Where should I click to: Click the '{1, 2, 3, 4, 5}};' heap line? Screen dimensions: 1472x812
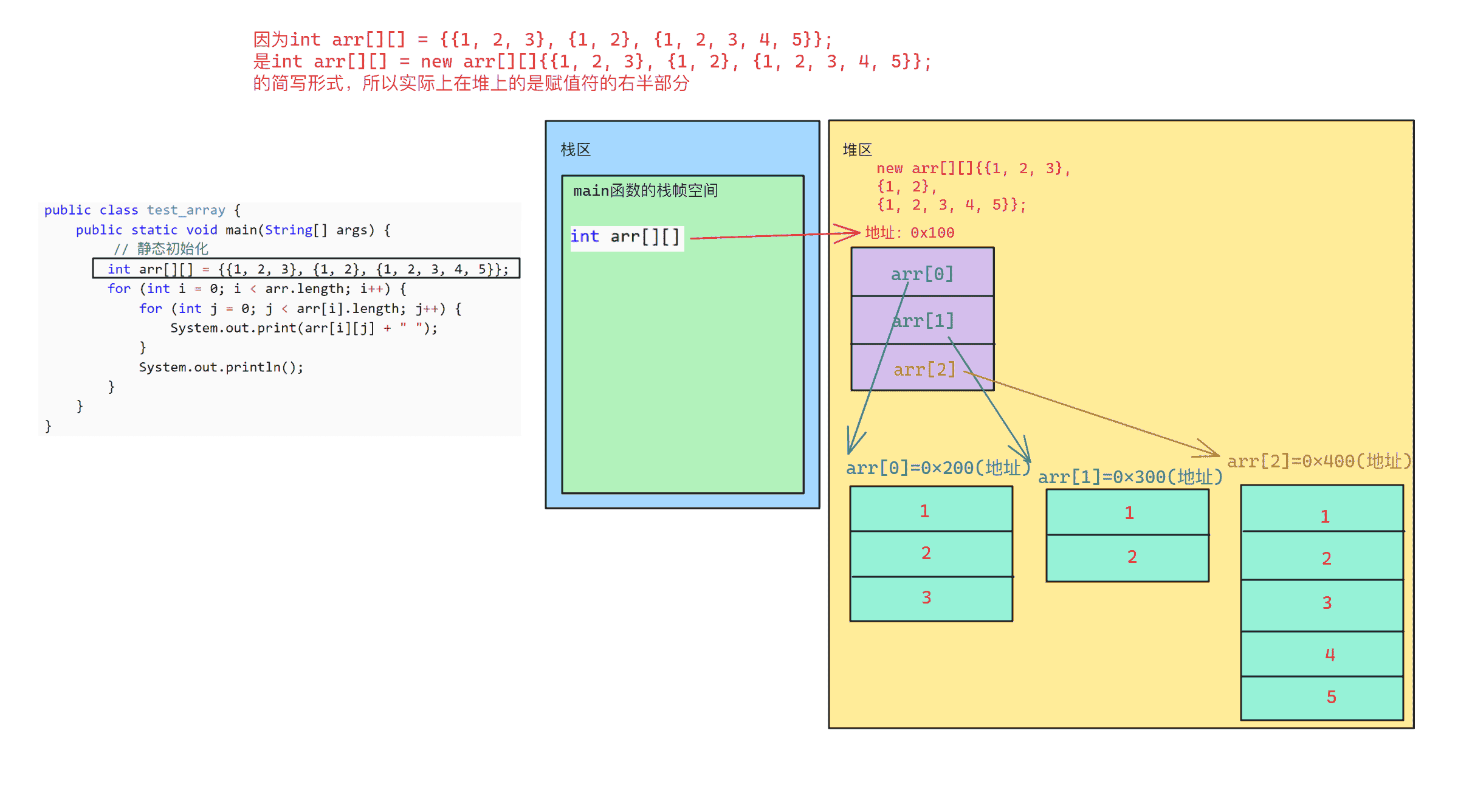pos(951,205)
